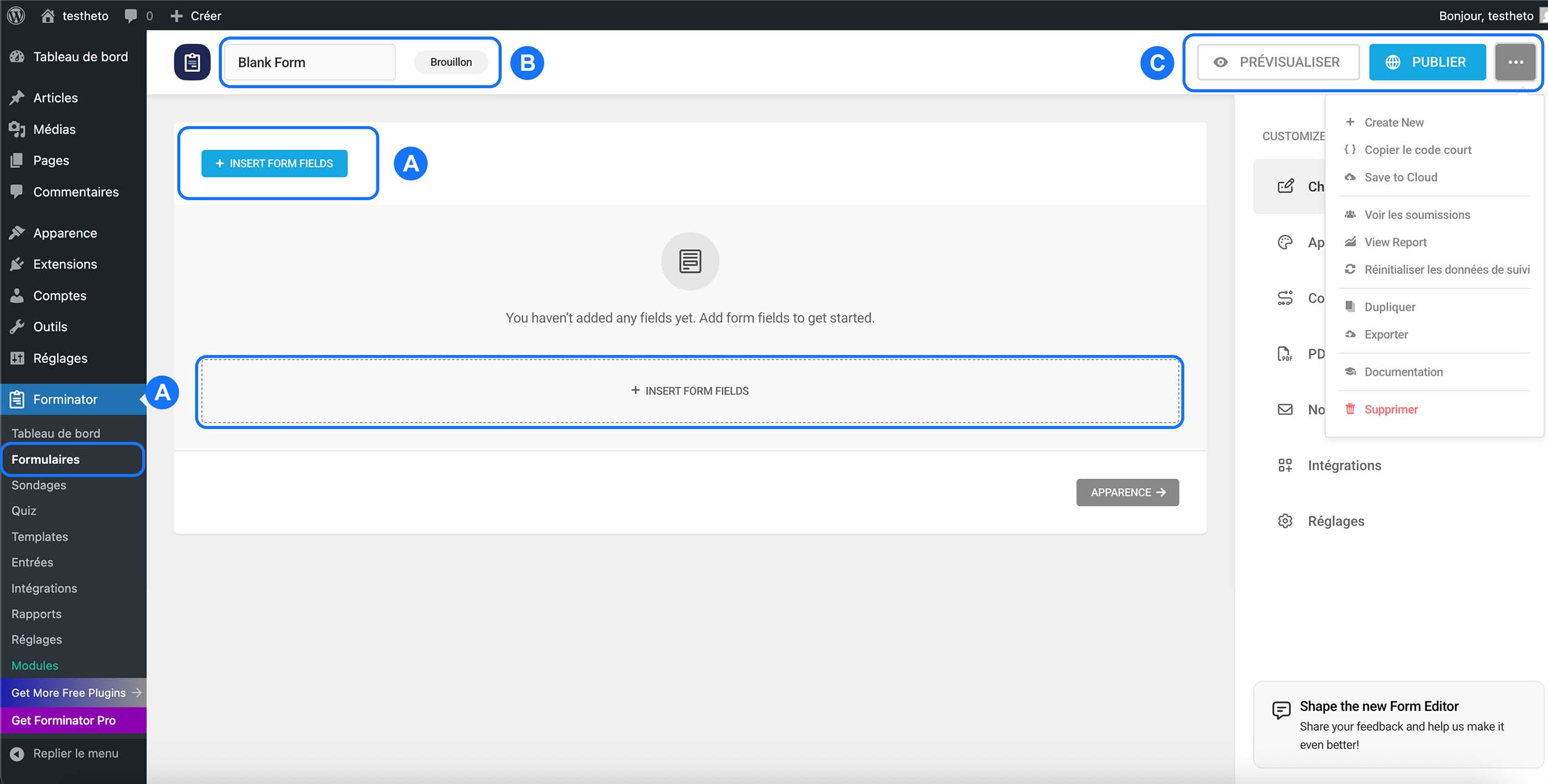This screenshot has height=784, width=1548.
Task: Click the WordPress logo in admin bar
Action: click(15, 15)
